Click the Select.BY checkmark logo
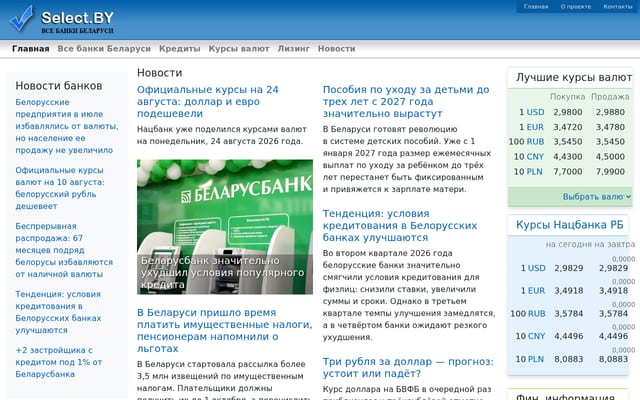Screen dimensions: 640x400 click(21, 19)
